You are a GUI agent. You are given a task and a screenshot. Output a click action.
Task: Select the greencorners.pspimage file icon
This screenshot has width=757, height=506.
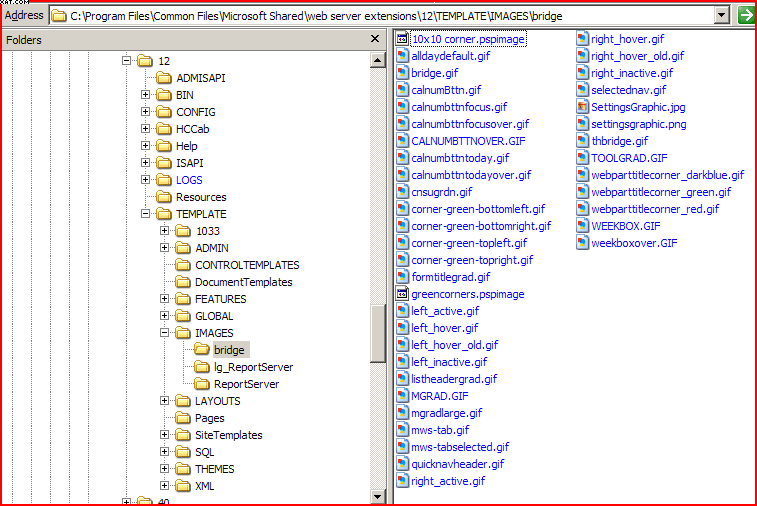(x=402, y=294)
